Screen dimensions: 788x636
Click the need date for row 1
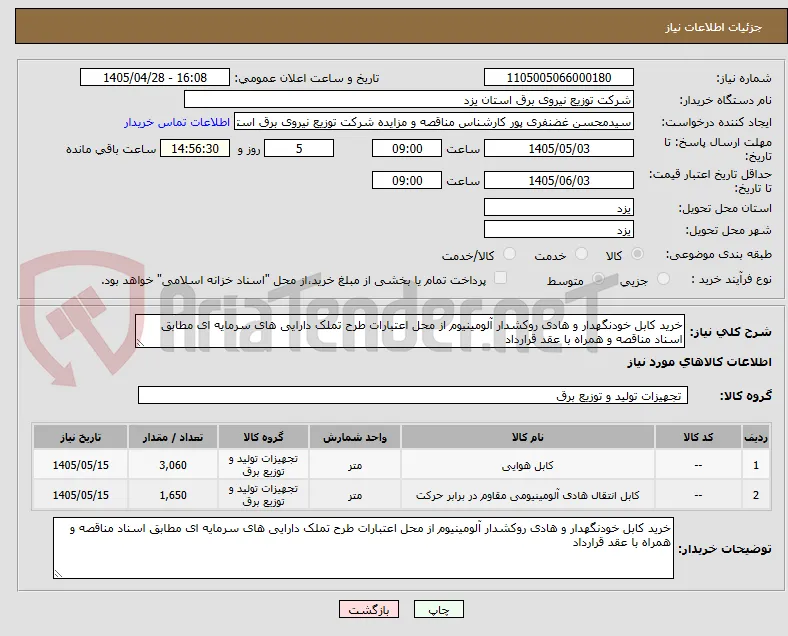80,465
